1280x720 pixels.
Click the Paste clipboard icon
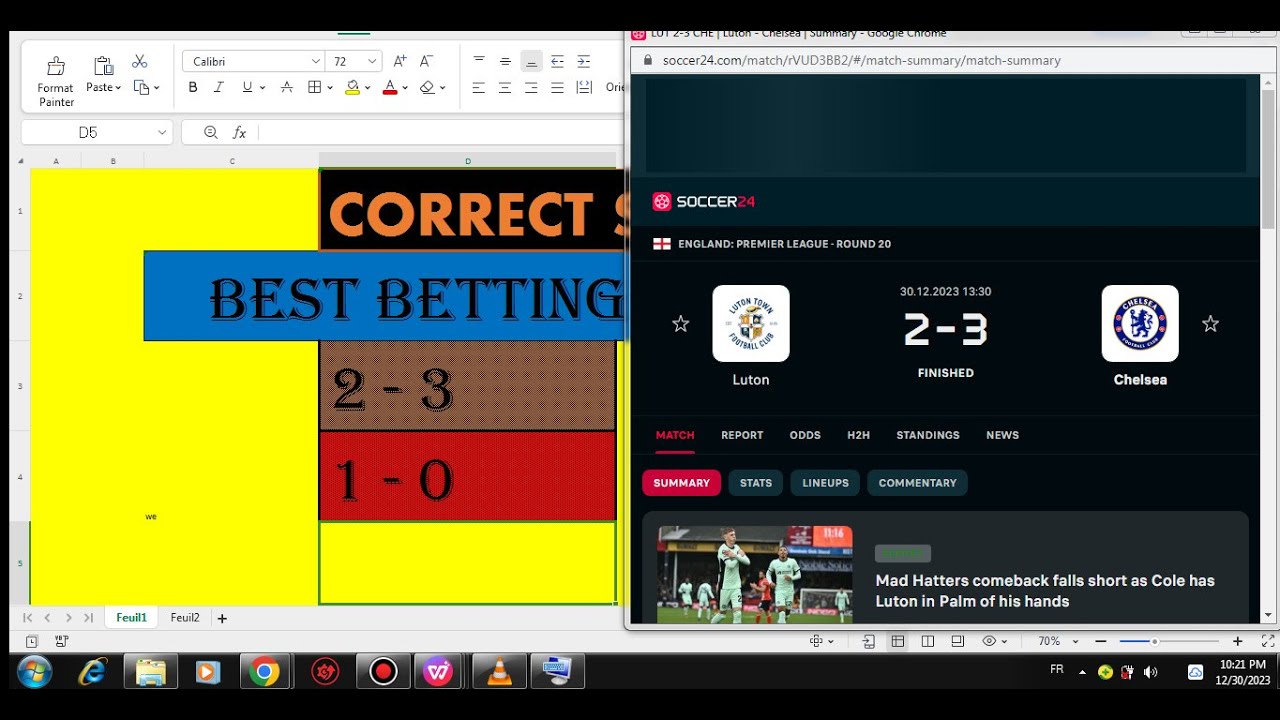point(103,66)
